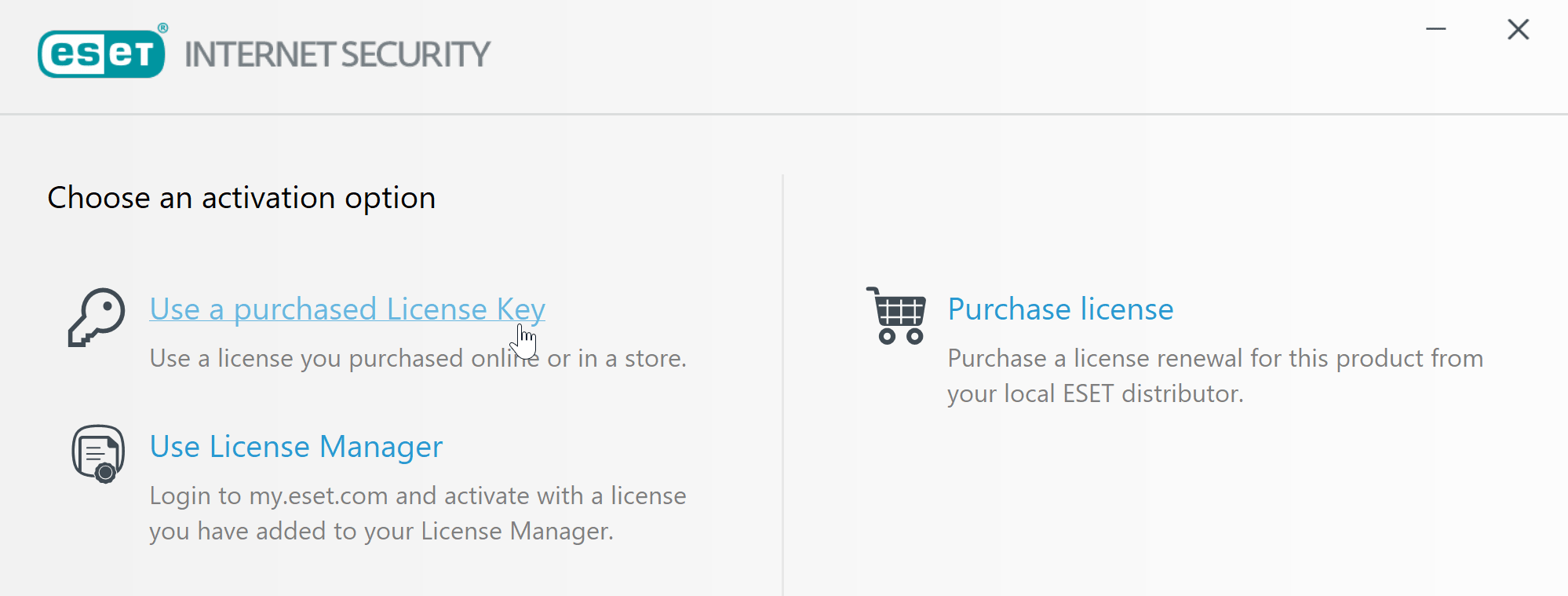The width and height of the screenshot is (1568, 596).
Task: Click the shopping cart icon
Action: (896, 316)
